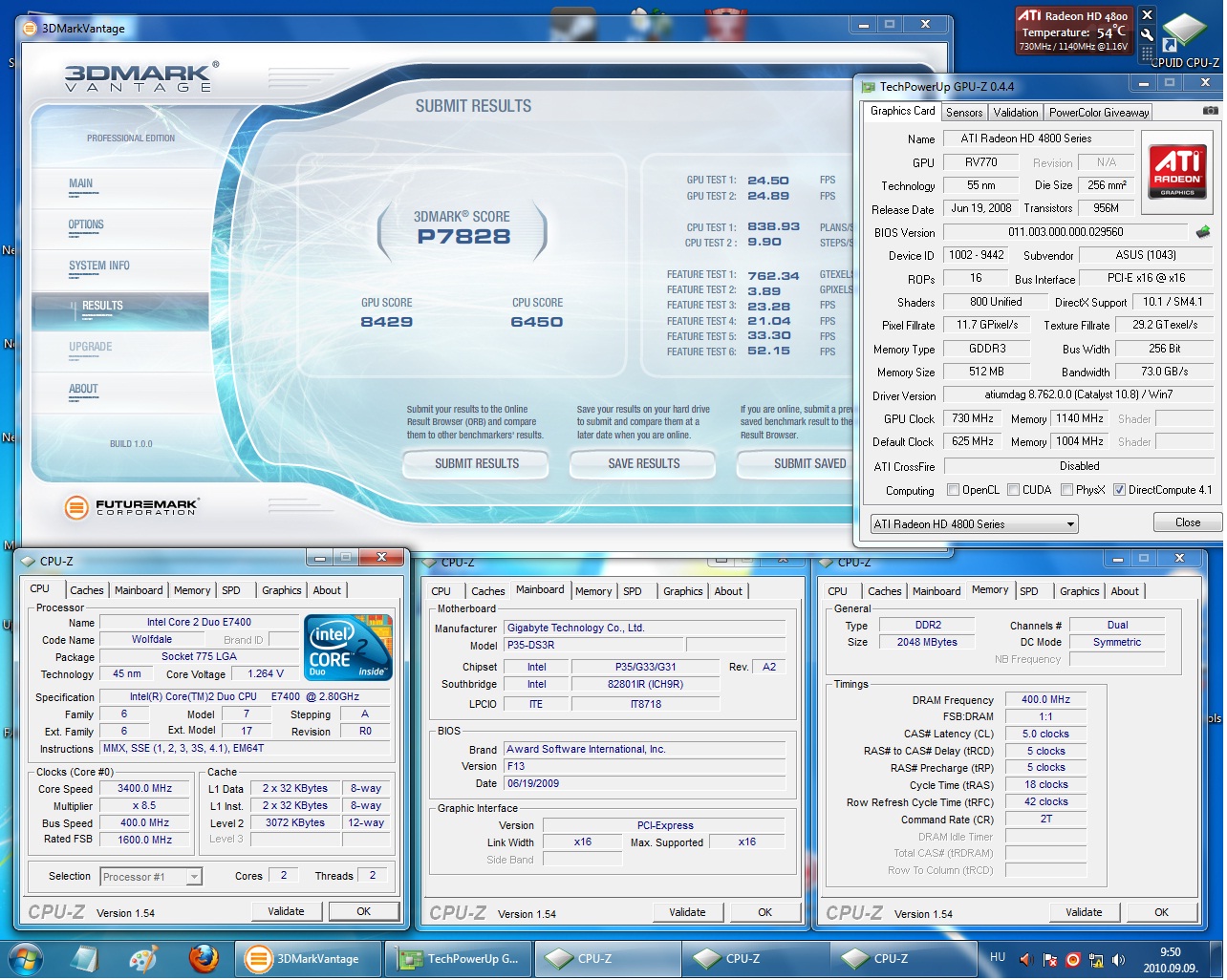Click the Notepad icon in taskbar
The height and width of the screenshot is (980, 1227).
click(x=84, y=958)
